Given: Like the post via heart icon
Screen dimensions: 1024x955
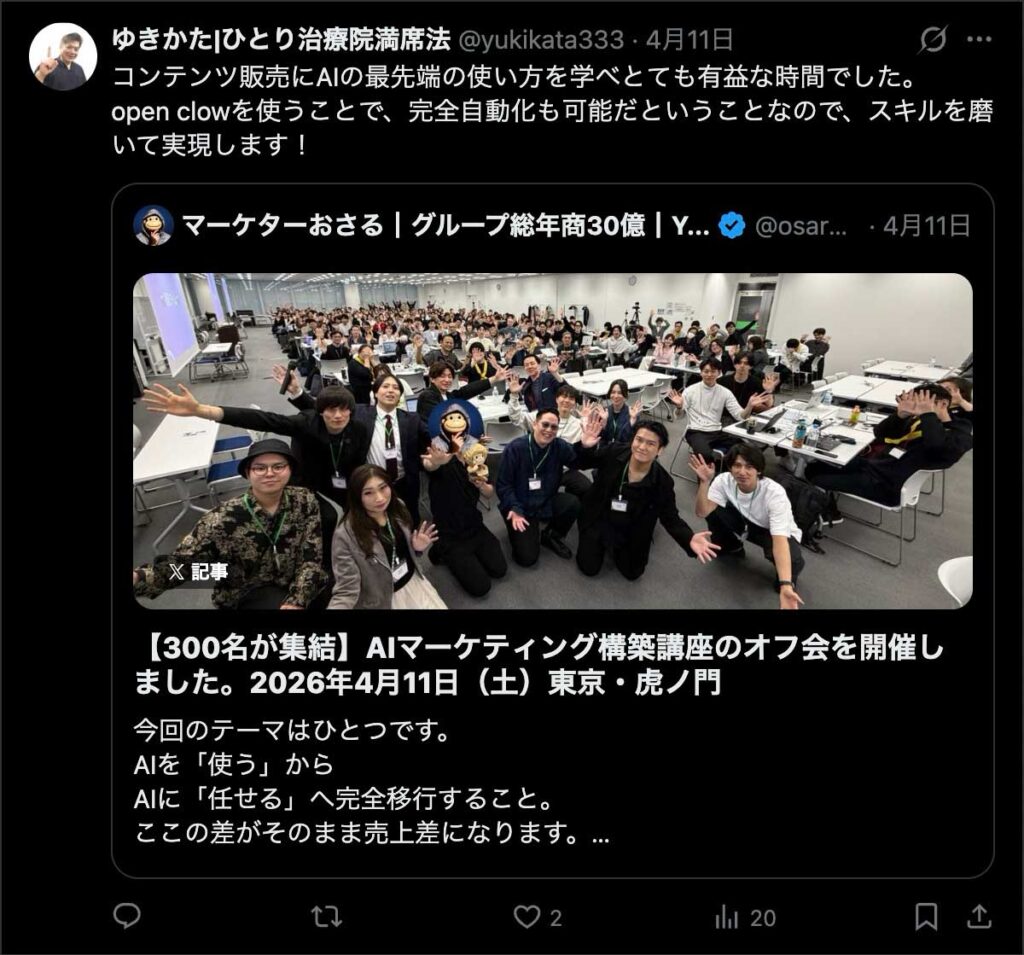Looking at the screenshot, I should tap(526, 916).
